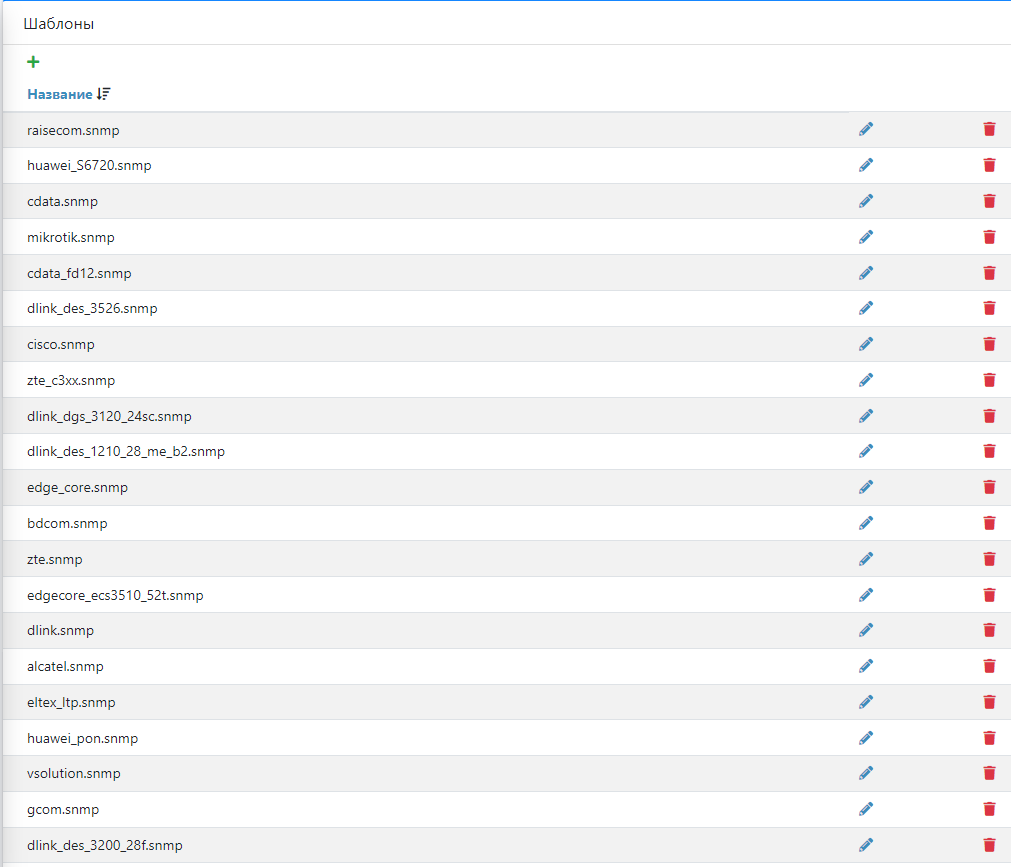Click pencil icon for zte_c3xx.snmp
Viewport: 1011px width, 867px height.
tap(866, 380)
